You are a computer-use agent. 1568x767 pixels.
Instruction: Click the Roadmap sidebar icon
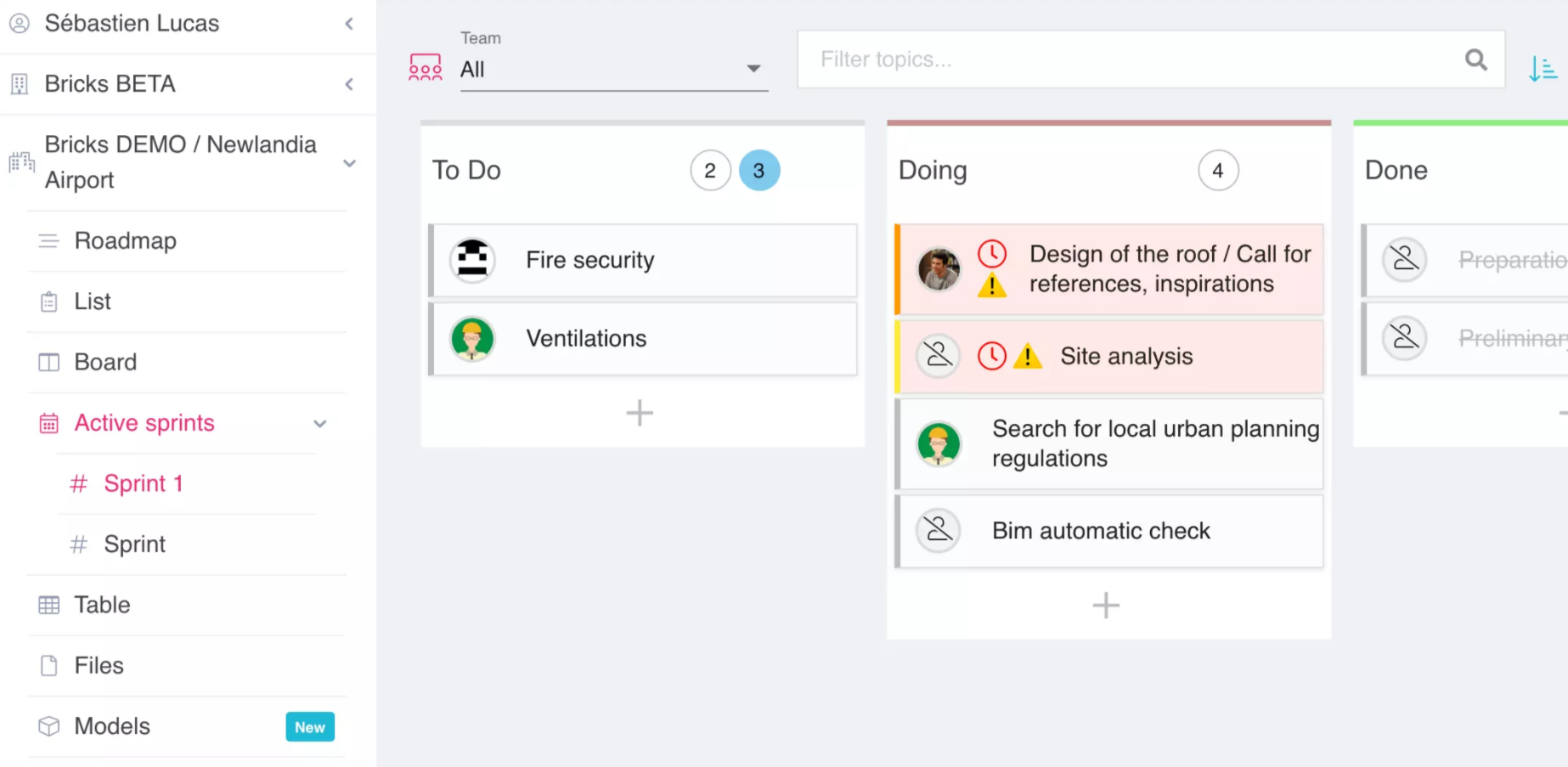pyautogui.click(x=48, y=240)
